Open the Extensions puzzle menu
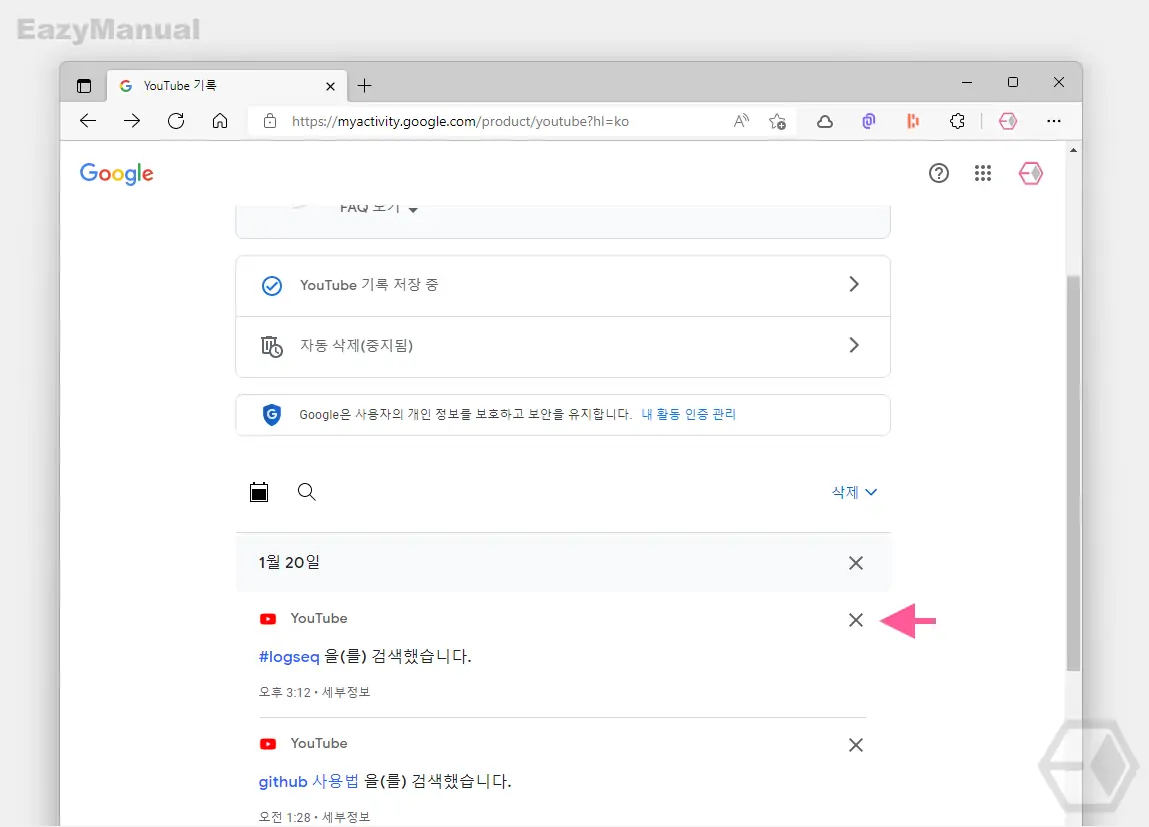Screen dimensions: 1149x827 tap(957, 121)
